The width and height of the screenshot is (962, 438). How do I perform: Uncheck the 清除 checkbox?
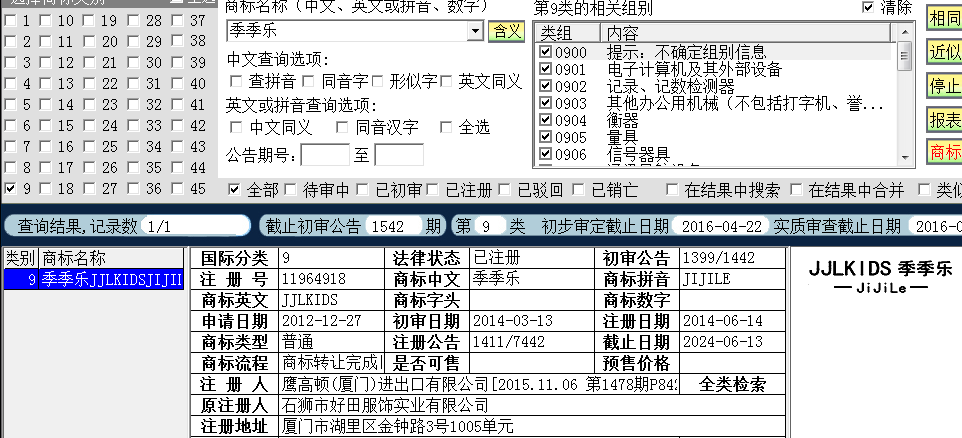(x=868, y=7)
